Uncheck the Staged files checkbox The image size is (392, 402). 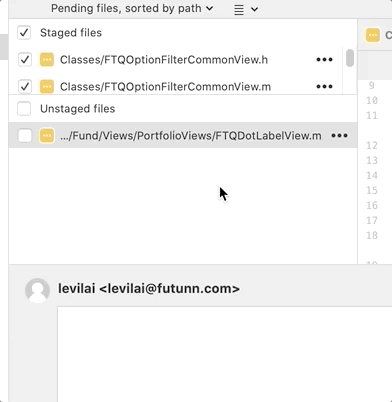24,33
